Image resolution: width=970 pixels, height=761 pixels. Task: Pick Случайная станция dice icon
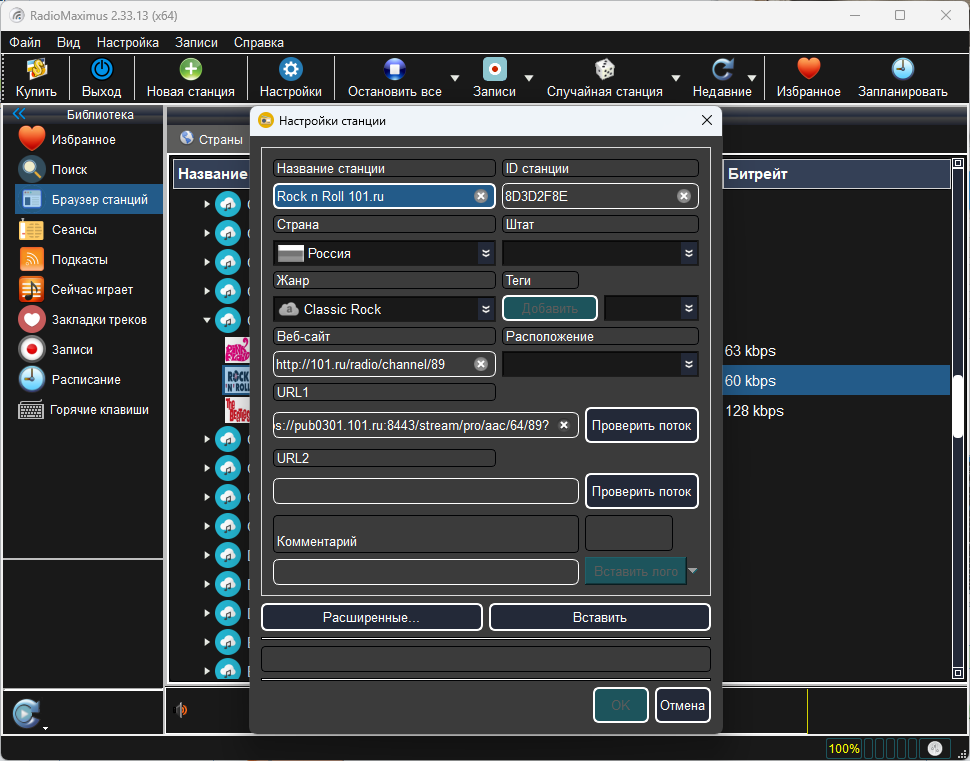604,69
